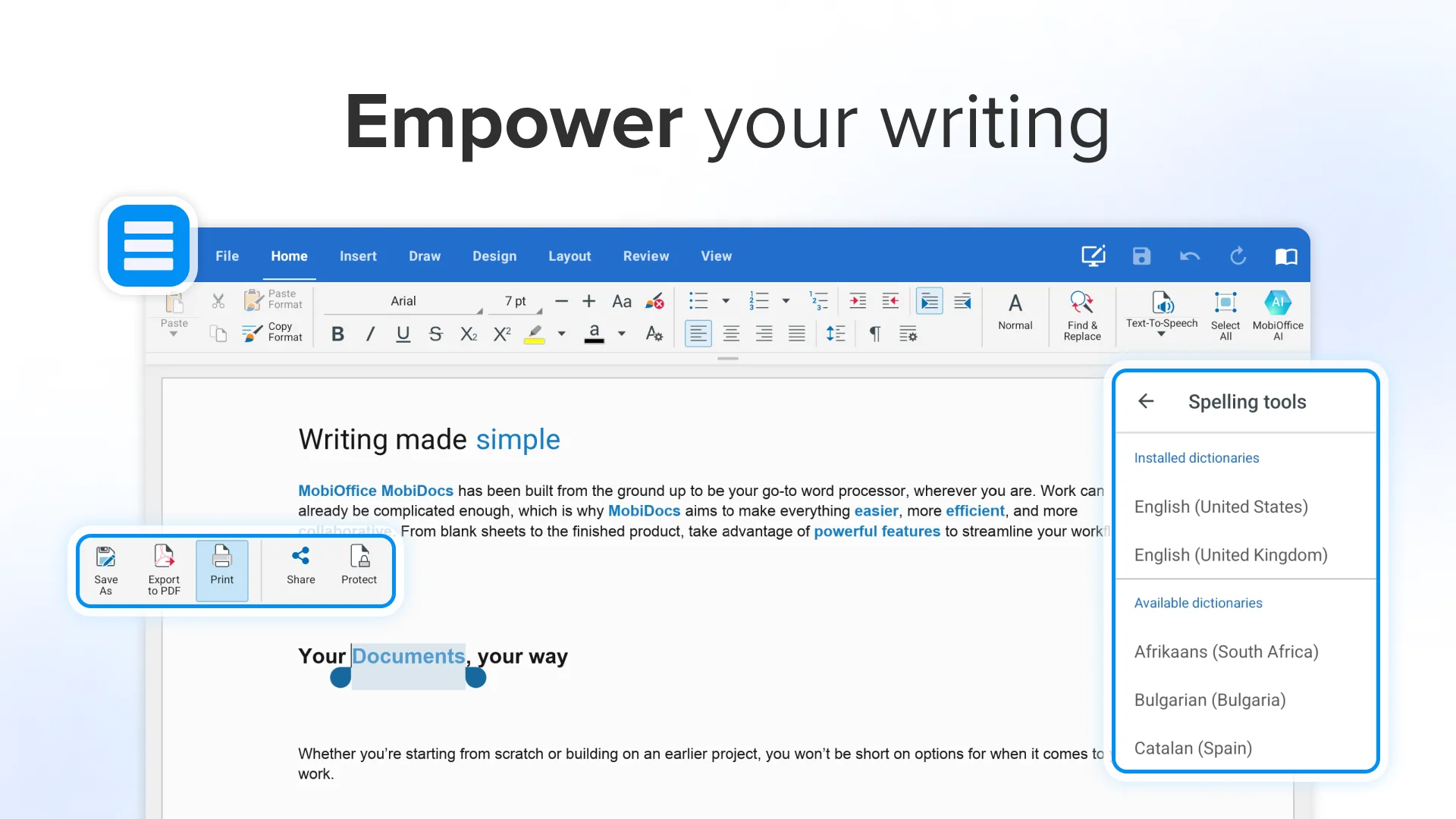Toggle right text alignment
Viewport: 1456px width, 819px height.
coord(764,334)
